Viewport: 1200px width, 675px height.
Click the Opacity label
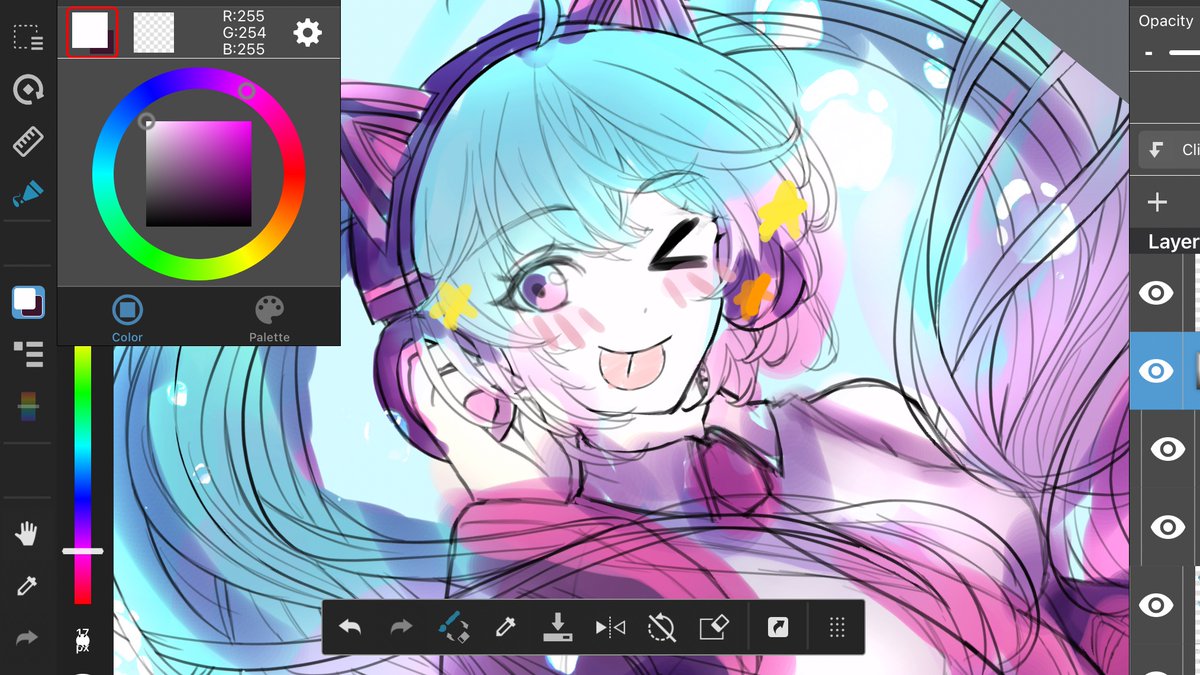[1166, 21]
